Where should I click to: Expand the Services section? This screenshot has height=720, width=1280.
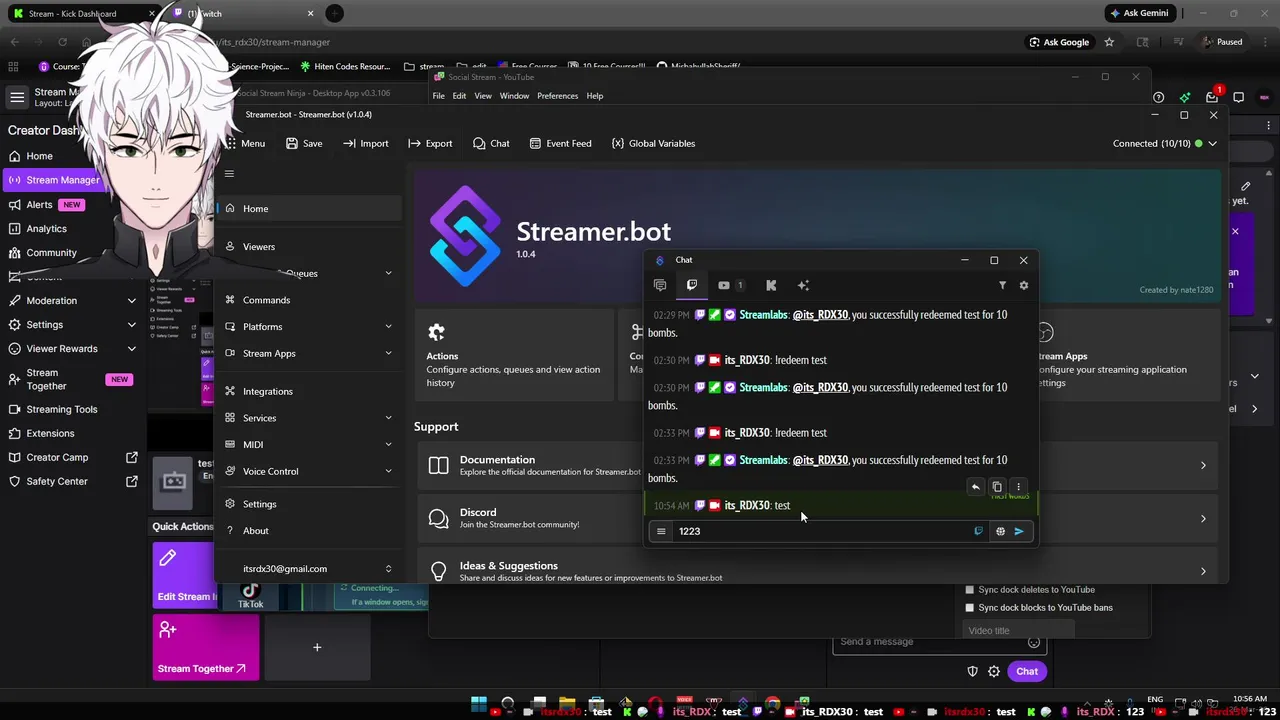[x=309, y=418]
